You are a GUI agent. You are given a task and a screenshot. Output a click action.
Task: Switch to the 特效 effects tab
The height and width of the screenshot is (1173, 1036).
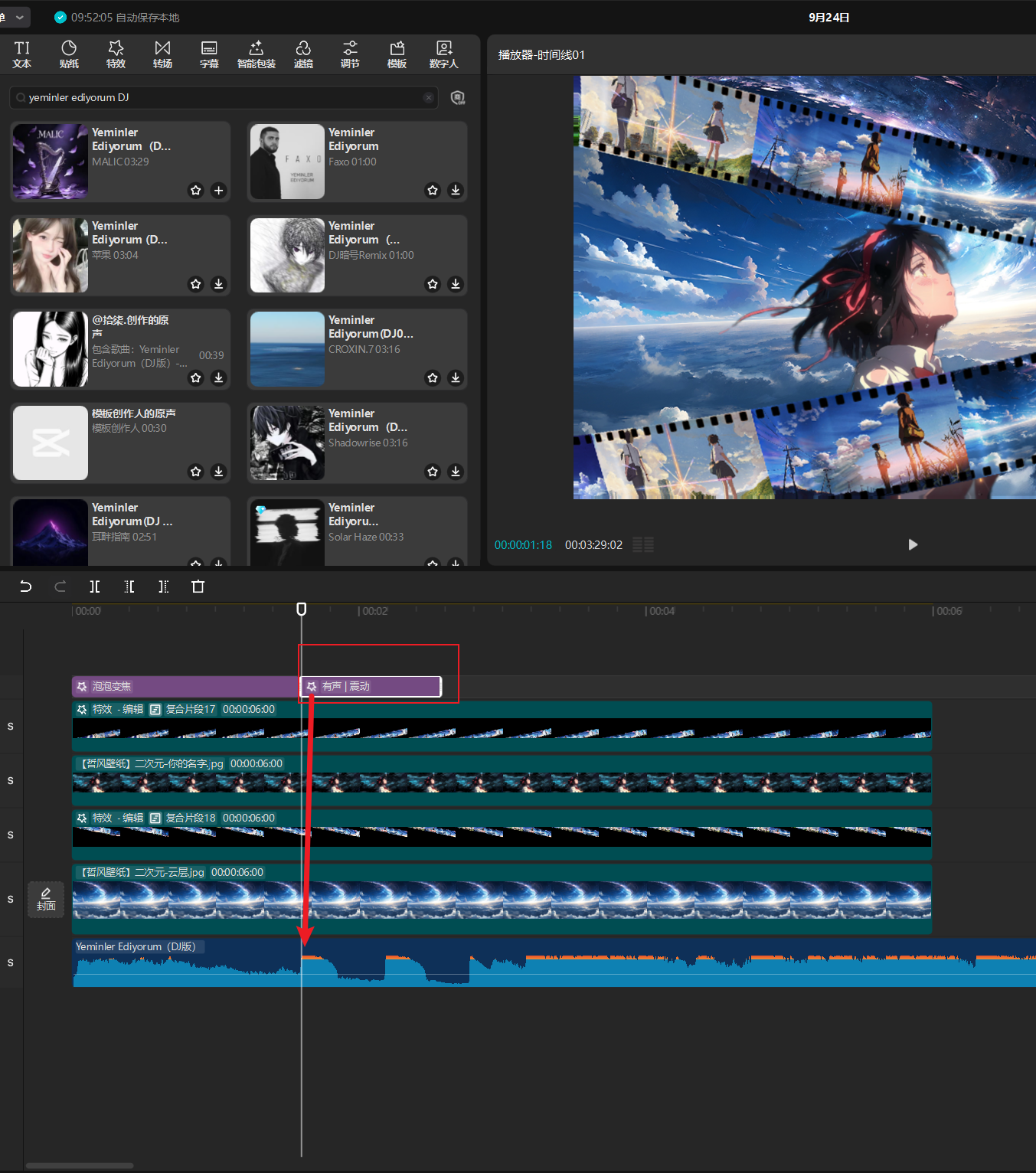(116, 54)
